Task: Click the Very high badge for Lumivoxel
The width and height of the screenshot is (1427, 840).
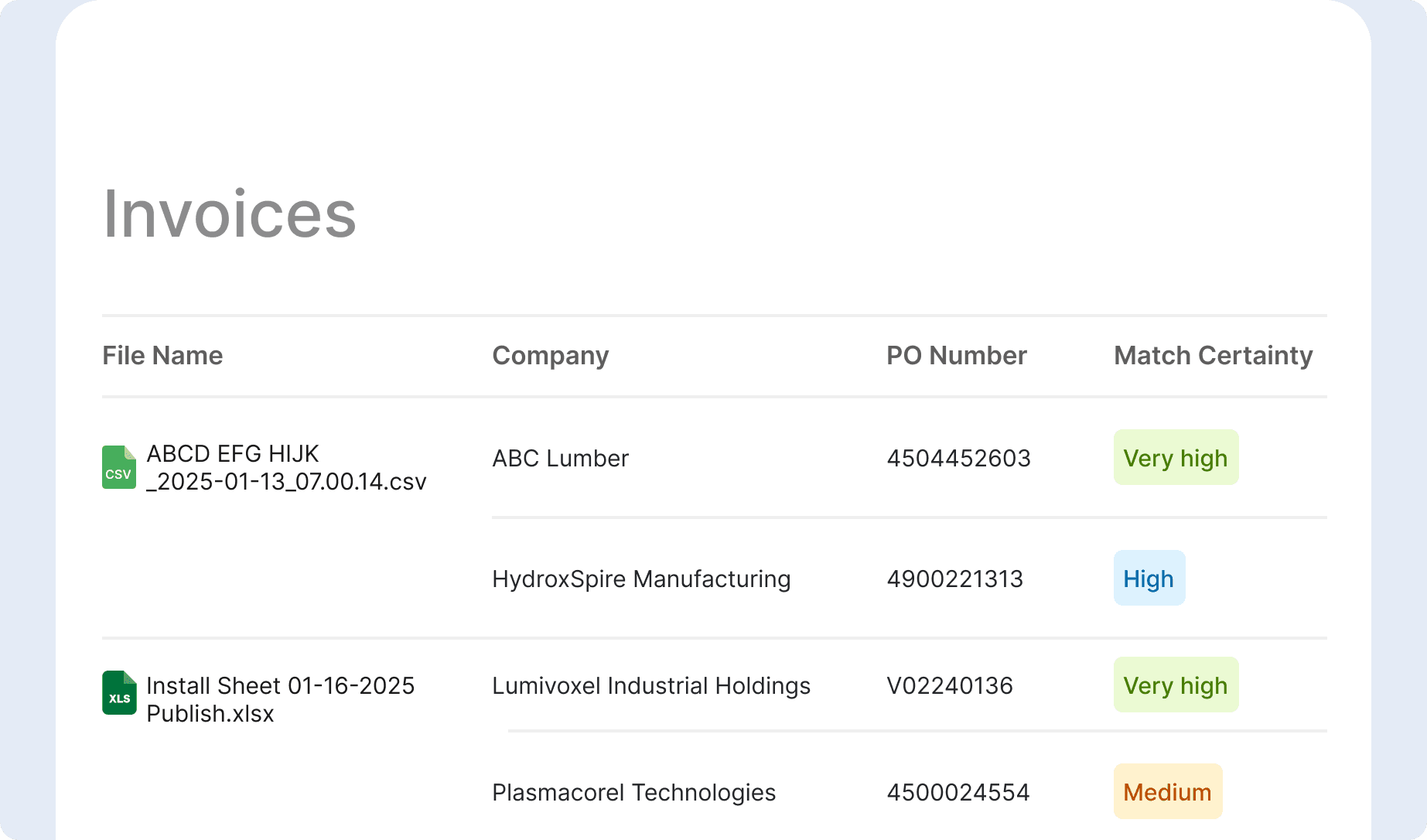Action: [1176, 685]
